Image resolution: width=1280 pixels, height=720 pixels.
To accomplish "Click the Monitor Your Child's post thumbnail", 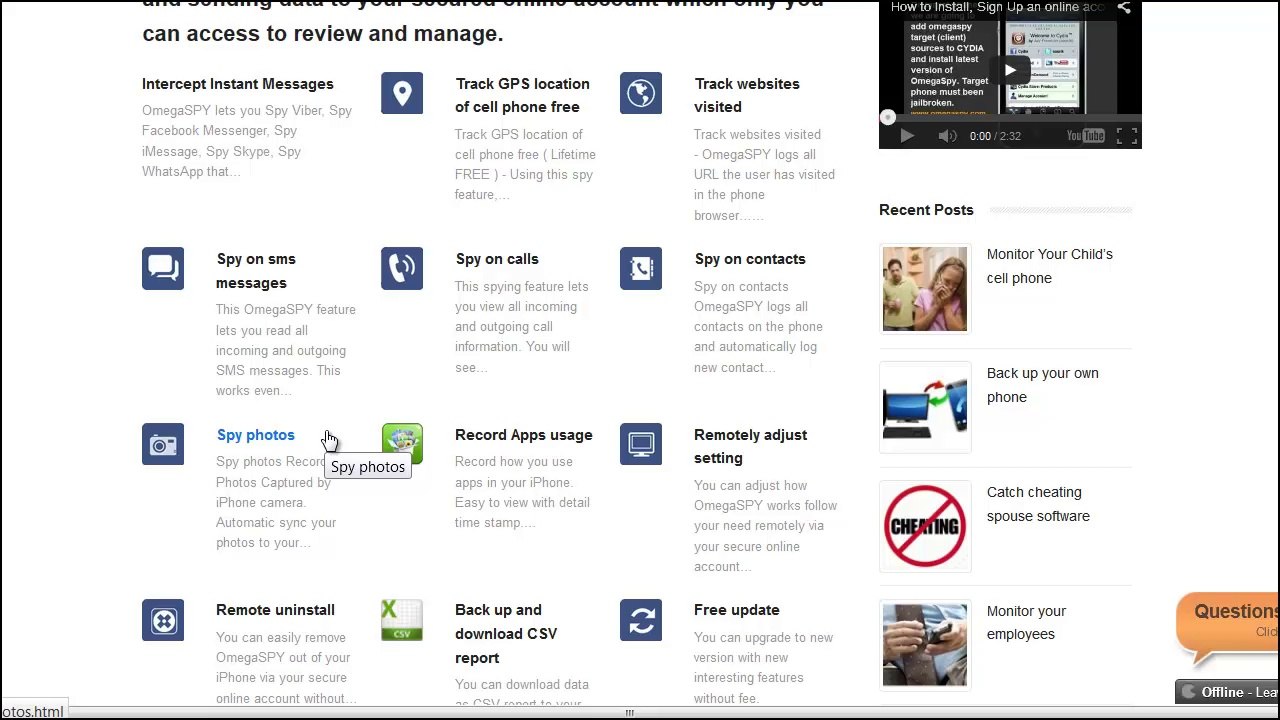I will [925, 288].
